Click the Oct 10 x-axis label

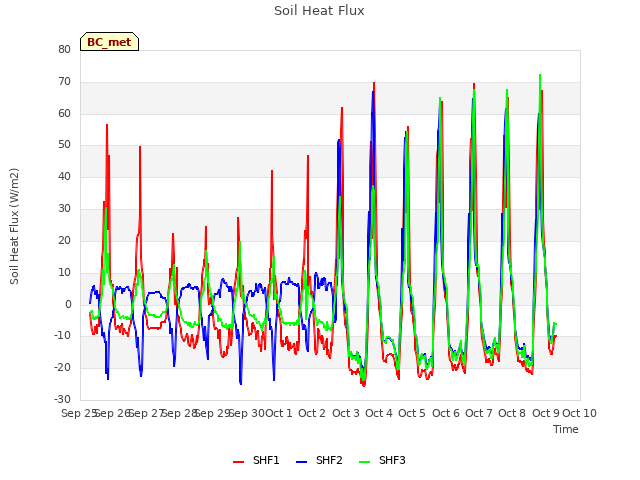coord(580,413)
